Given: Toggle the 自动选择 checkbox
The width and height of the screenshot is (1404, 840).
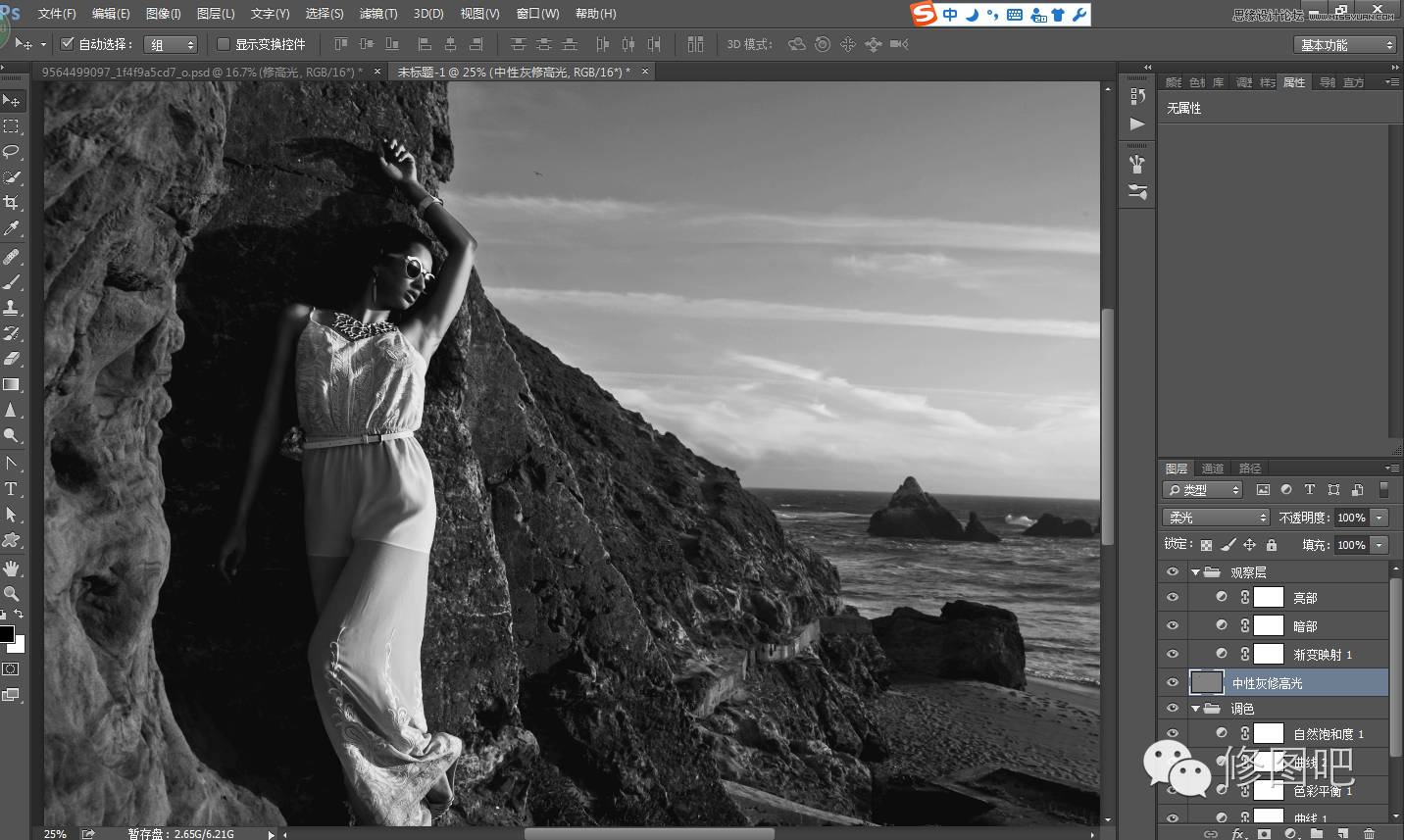Looking at the screenshot, I should pos(68,44).
